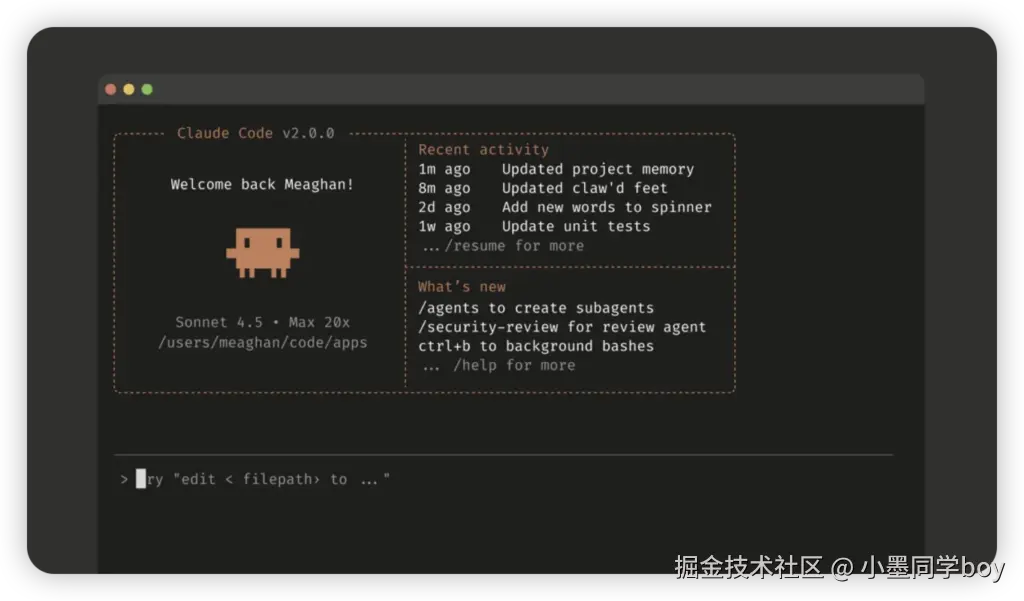This screenshot has height=601, width=1024.
Task: Click the 'What's new' heading
Action: (x=462, y=287)
